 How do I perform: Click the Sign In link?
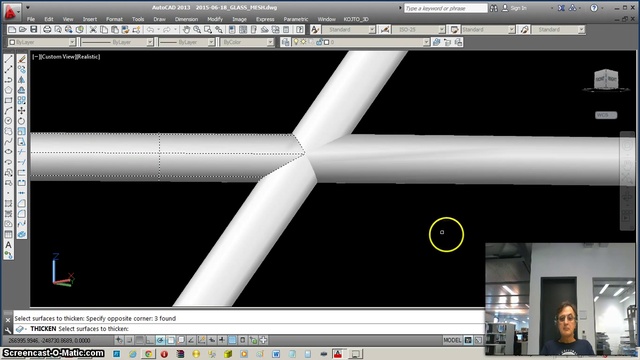[x=518, y=8]
